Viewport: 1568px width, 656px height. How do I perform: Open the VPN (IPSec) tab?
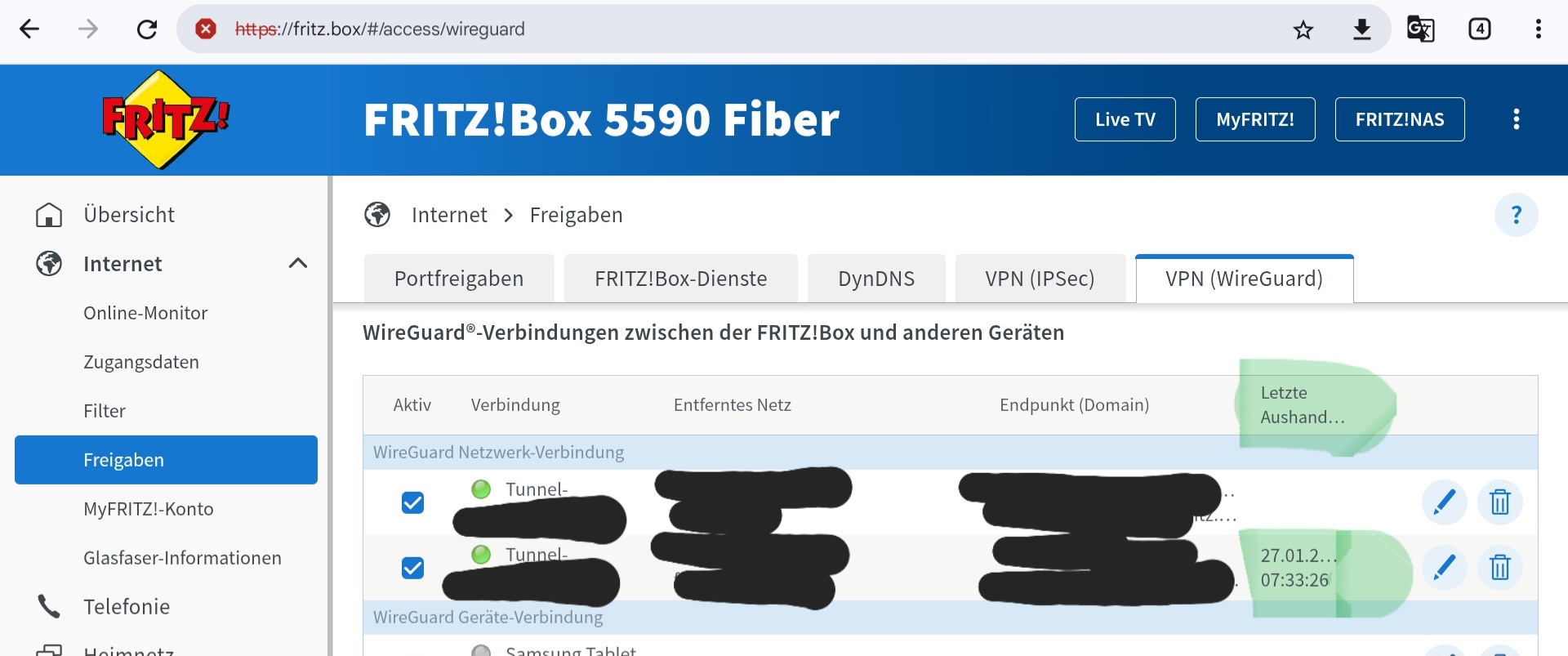[1040, 279]
